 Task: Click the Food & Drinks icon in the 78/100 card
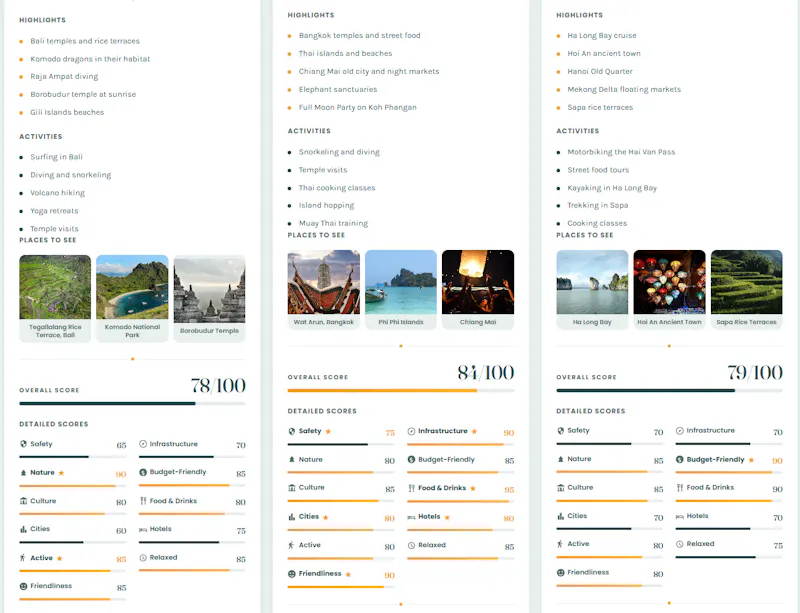tap(143, 501)
